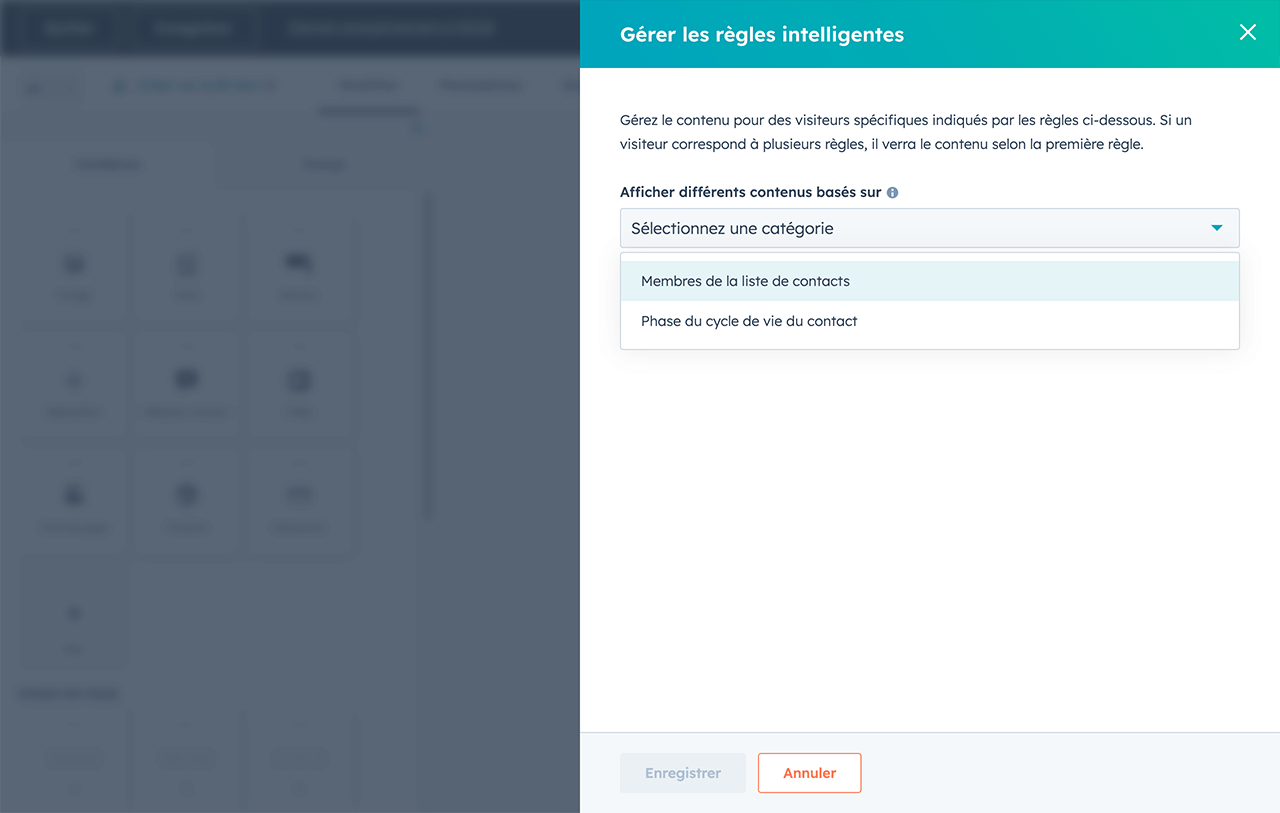Click the 'Gérer les règles intelligentes' header title
Viewport: 1280px width, 813px height.
point(761,34)
